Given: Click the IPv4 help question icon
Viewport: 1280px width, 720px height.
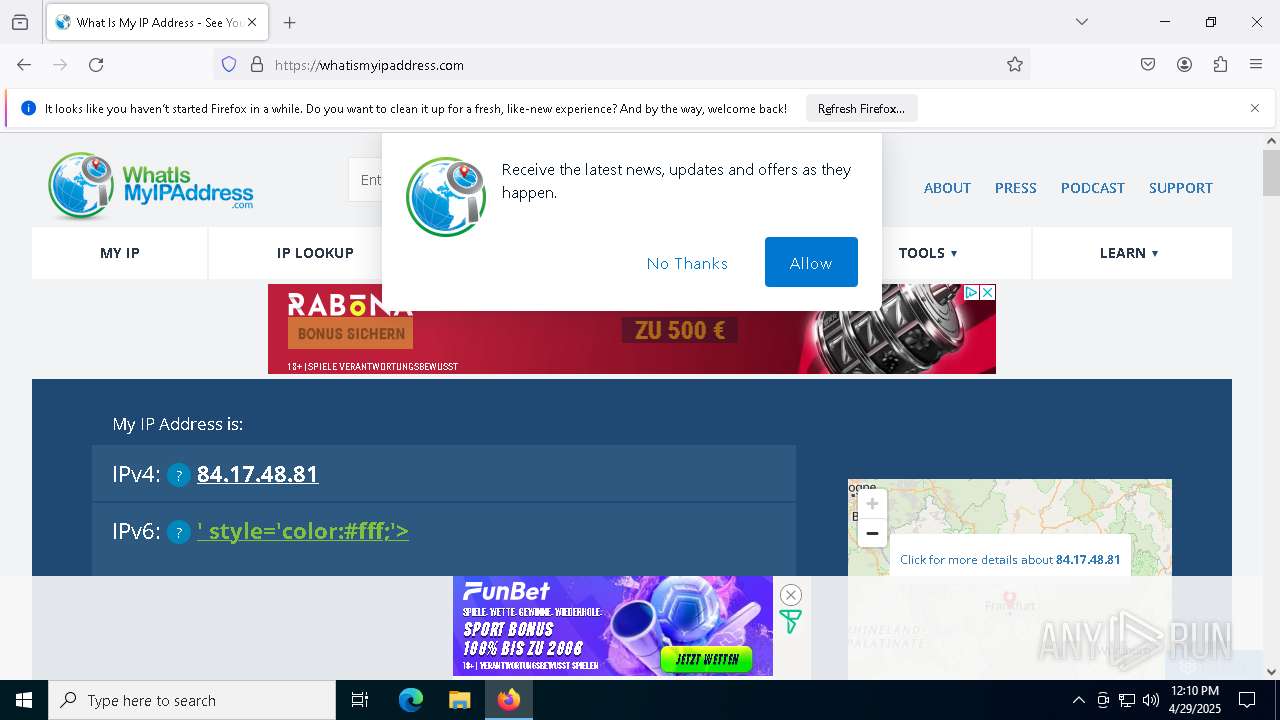Looking at the screenshot, I should point(179,475).
